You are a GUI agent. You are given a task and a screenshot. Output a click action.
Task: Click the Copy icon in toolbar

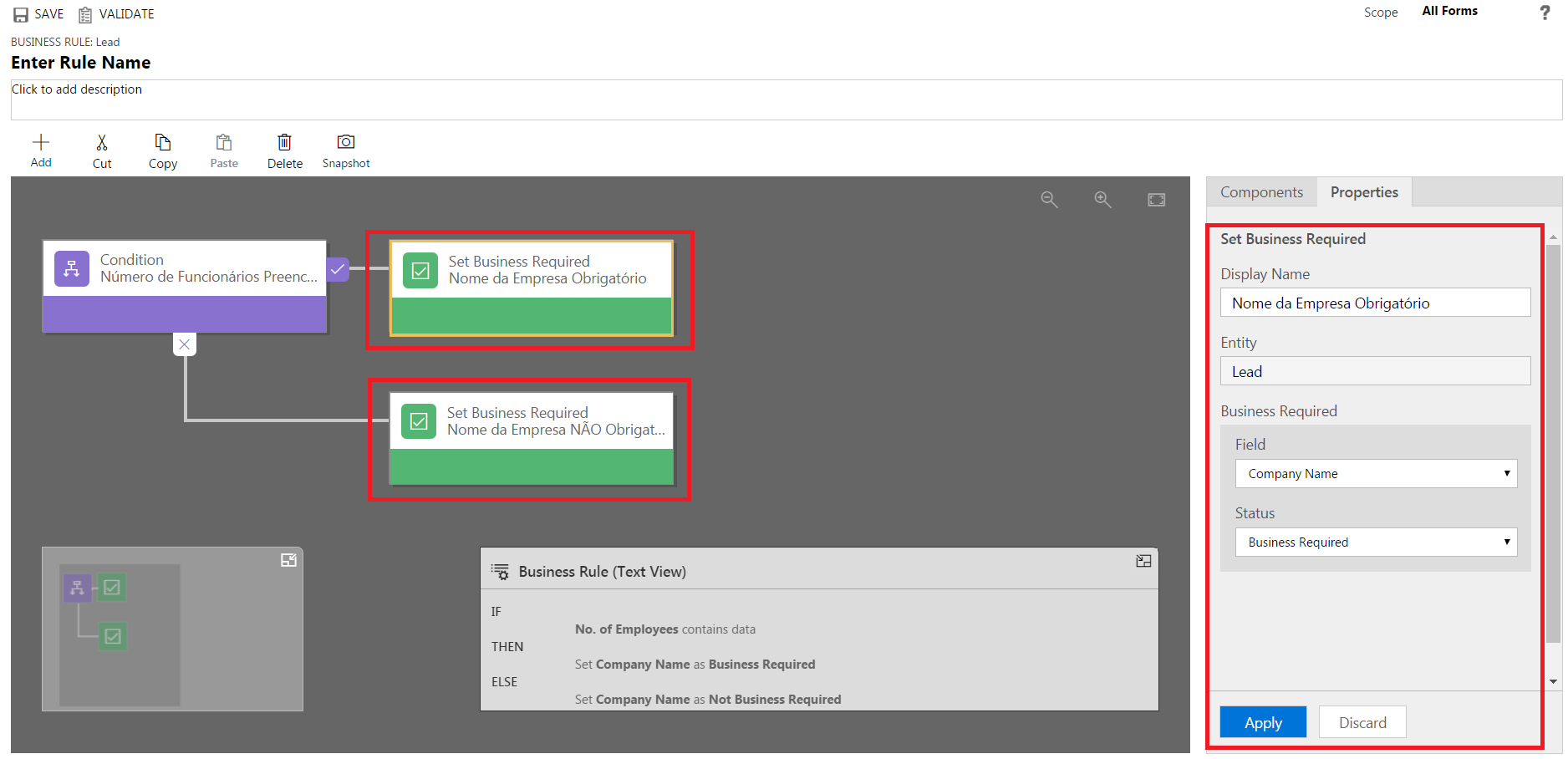pyautogui.click(x=163, y=143)
